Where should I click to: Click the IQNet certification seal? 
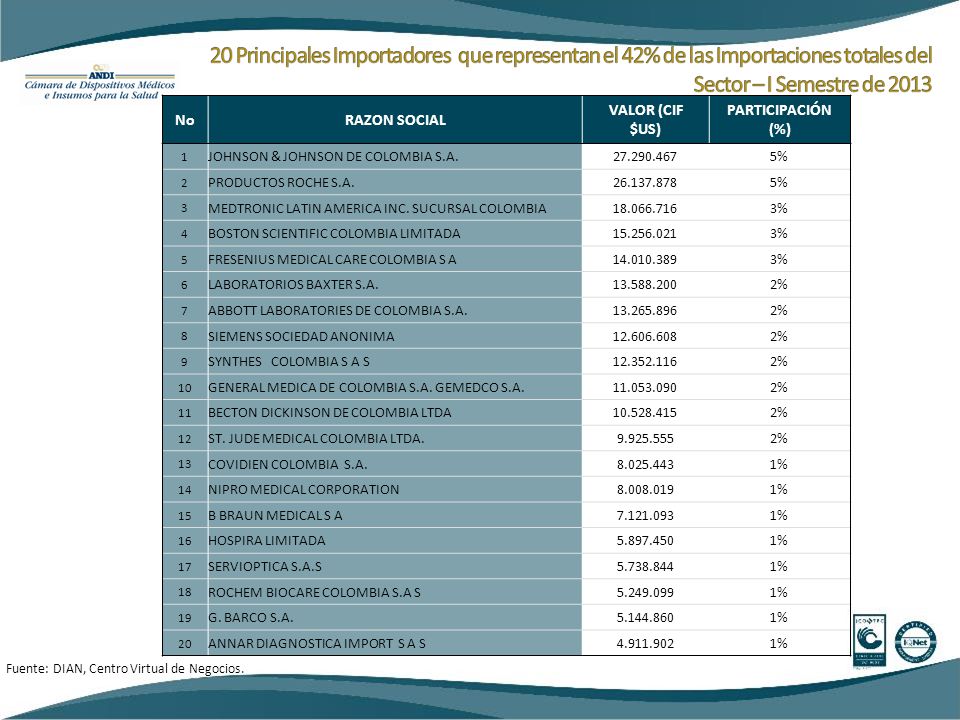coord(915,642)
